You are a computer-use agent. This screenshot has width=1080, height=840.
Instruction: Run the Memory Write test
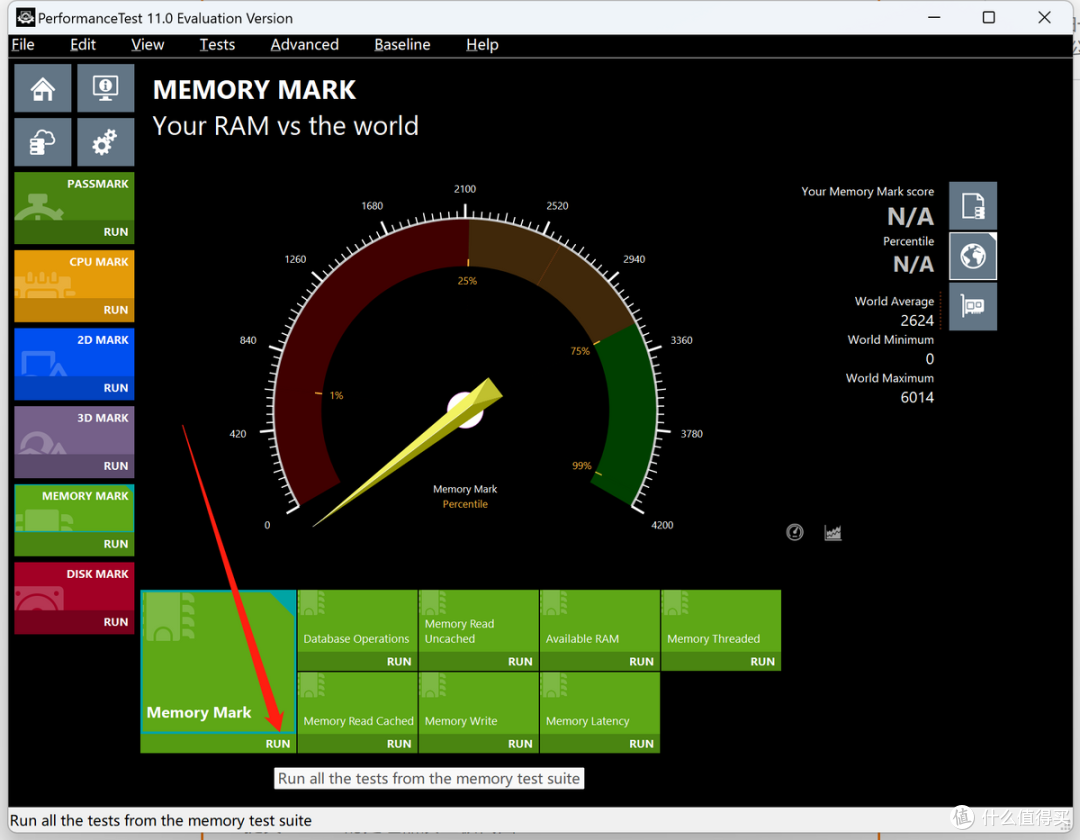[x=520, y=744]
